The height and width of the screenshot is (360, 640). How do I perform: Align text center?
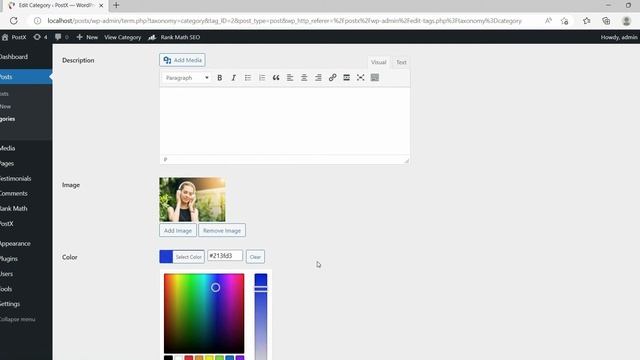[304, 78]
